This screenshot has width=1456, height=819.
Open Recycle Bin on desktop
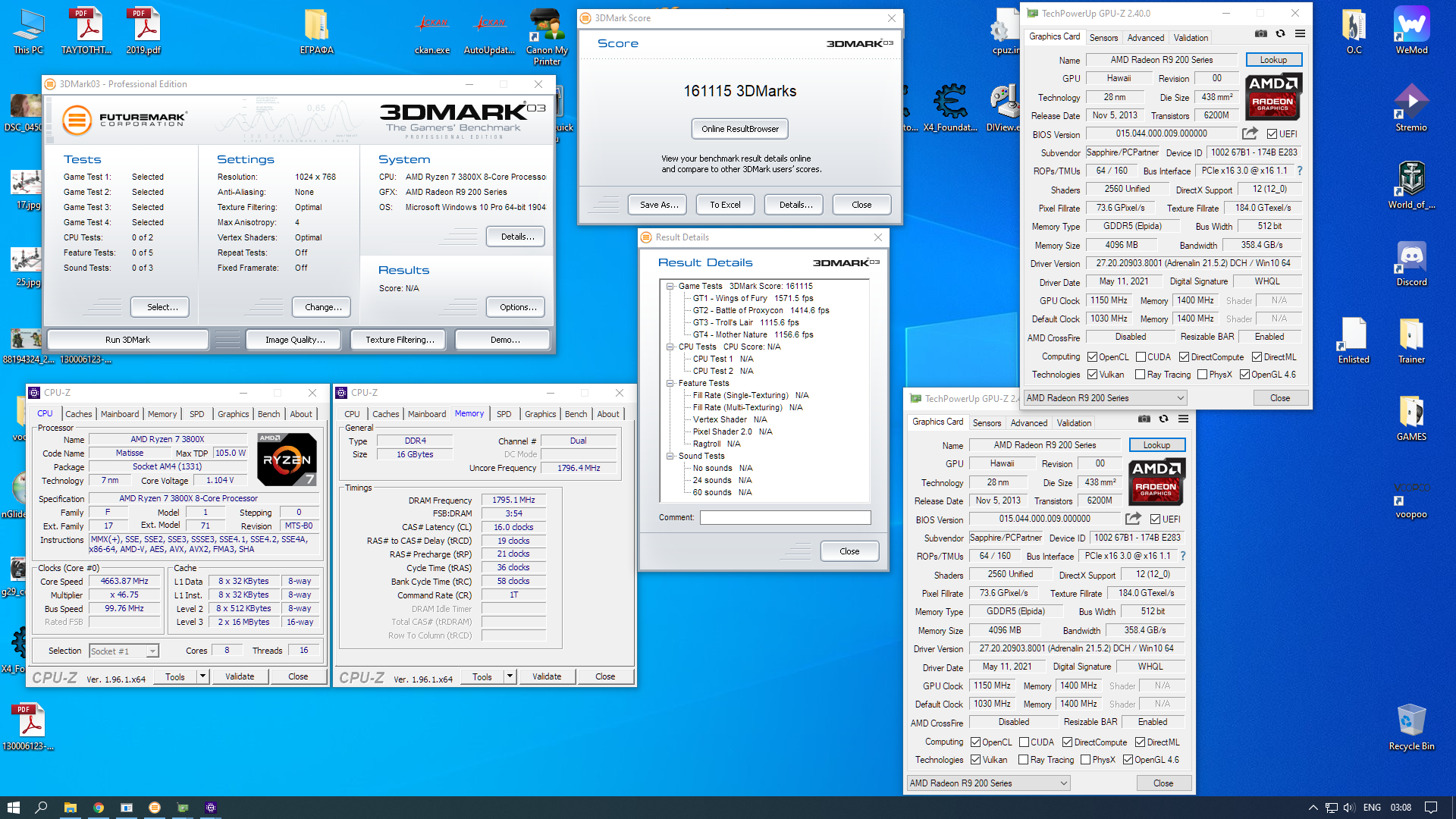point(1411,726)
